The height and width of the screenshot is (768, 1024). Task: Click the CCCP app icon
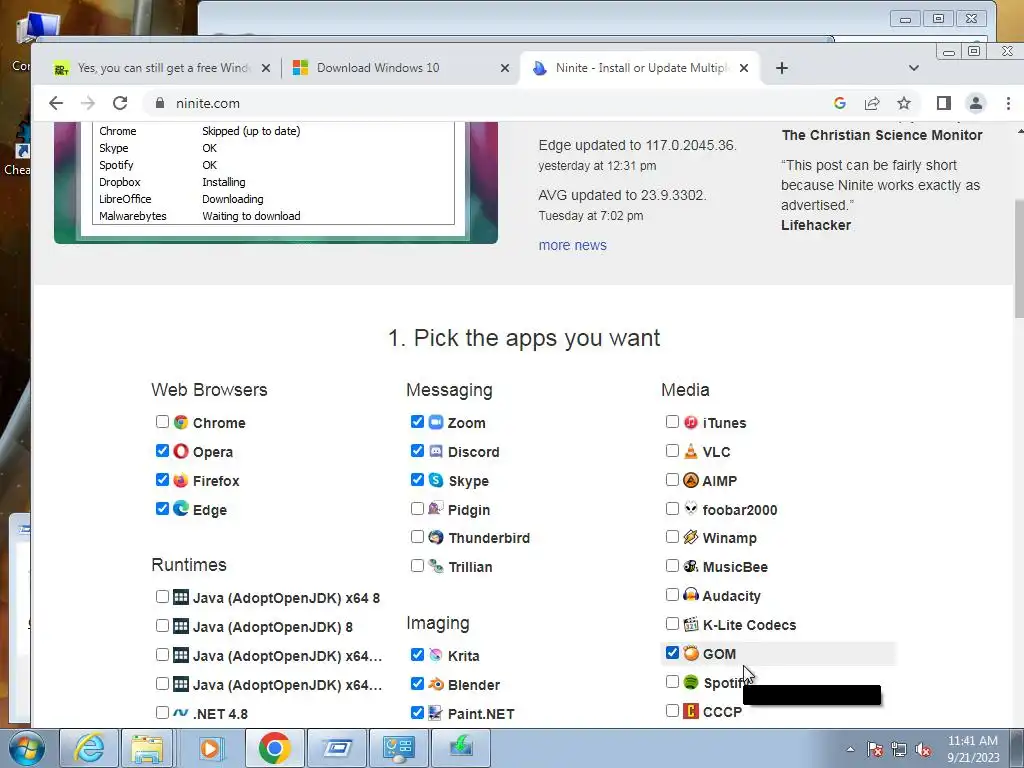(691, 711)
